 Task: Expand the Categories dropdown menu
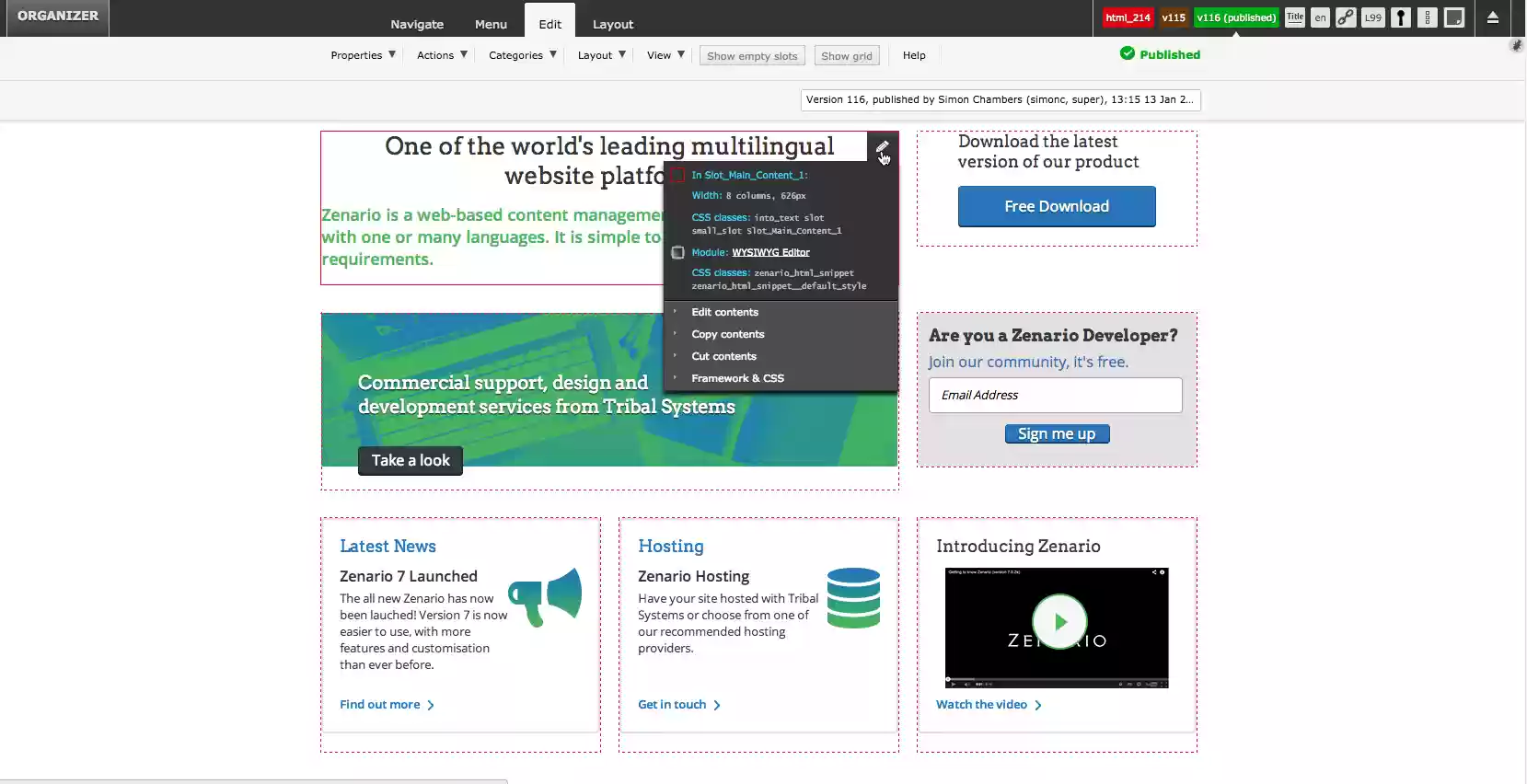pyautogui.click(x=522, y=55)
